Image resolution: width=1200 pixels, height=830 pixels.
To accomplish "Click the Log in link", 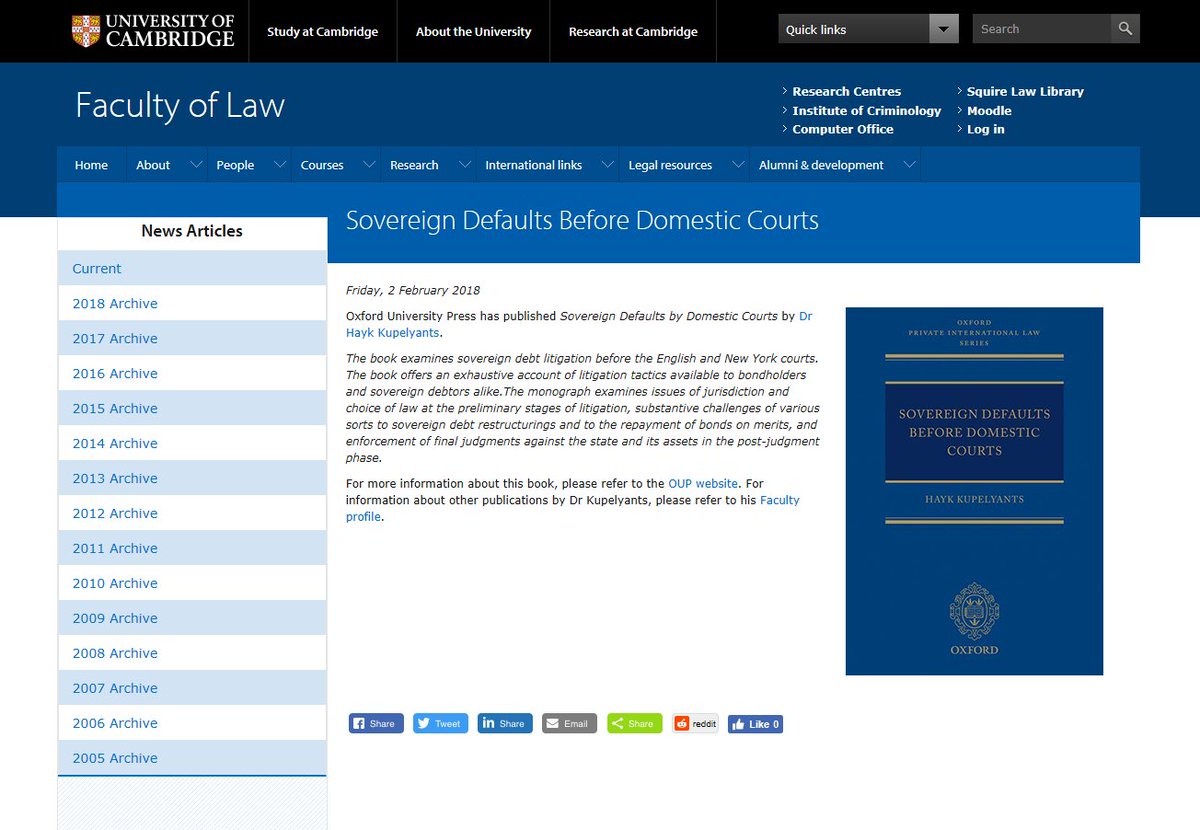I will [x=985, y=129].
